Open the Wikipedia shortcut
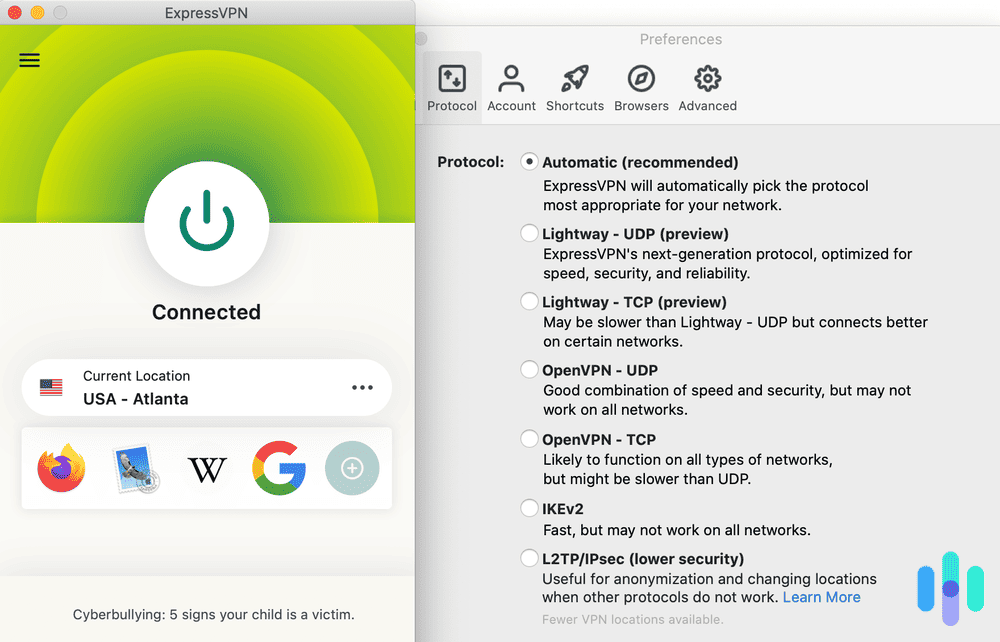Screen dimensions: 1000x642 (x=206, y=467)
